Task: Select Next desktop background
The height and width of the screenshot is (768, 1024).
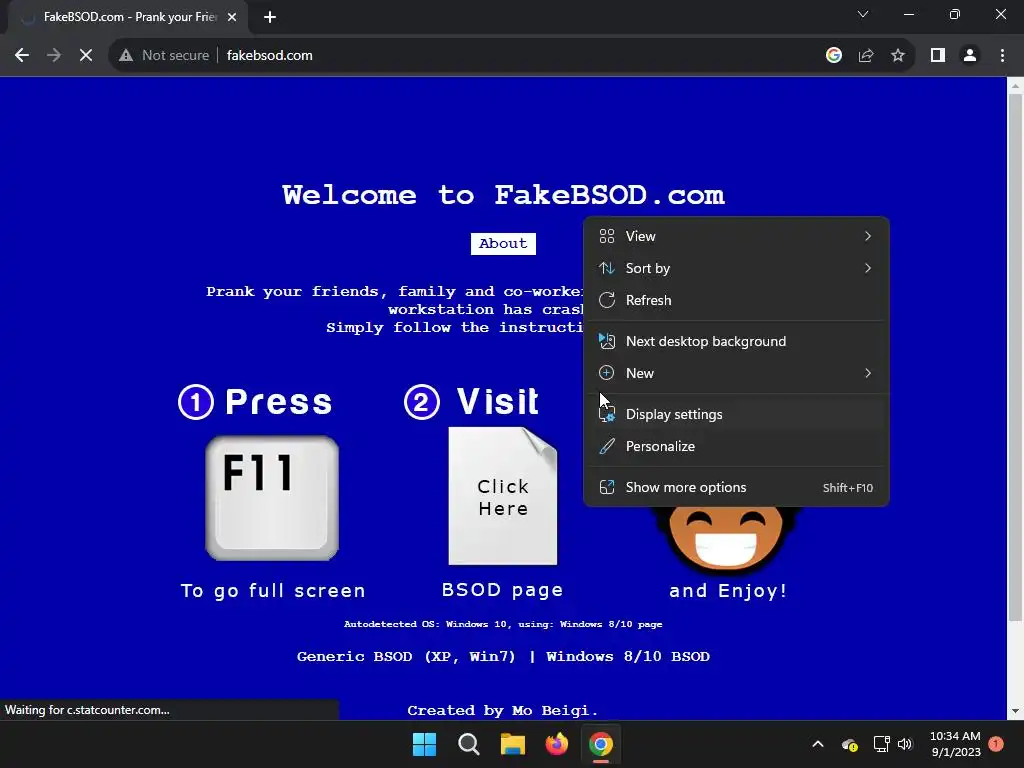Action: pos(736,342)
